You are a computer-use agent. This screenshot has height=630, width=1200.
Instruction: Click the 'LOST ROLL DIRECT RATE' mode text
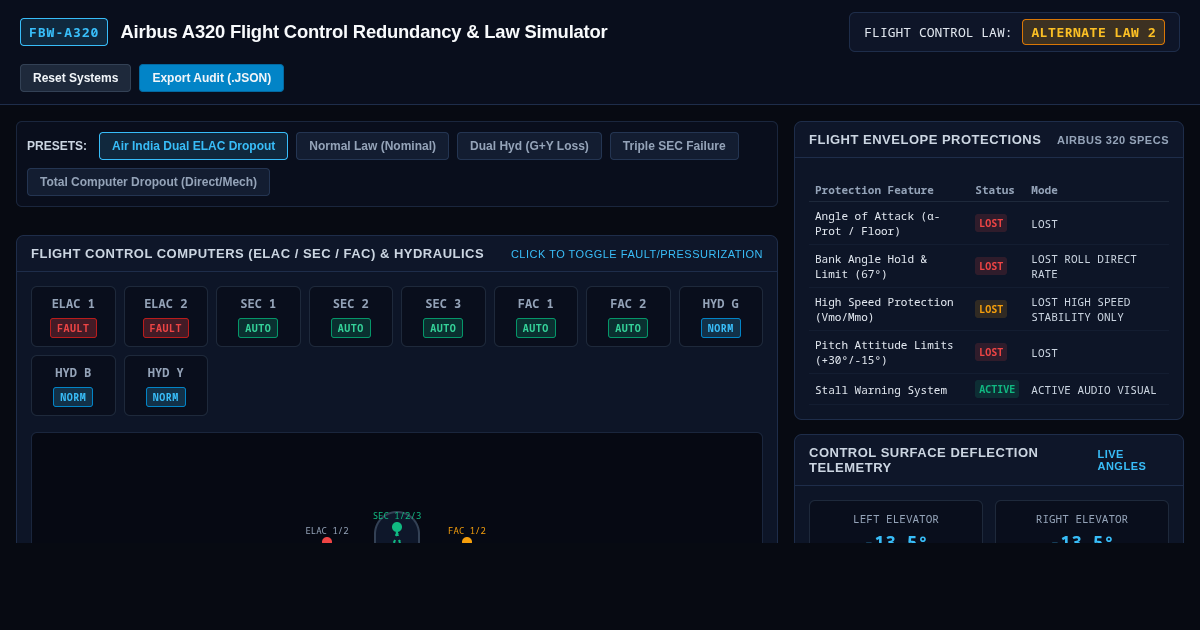tap(1084, 266)
